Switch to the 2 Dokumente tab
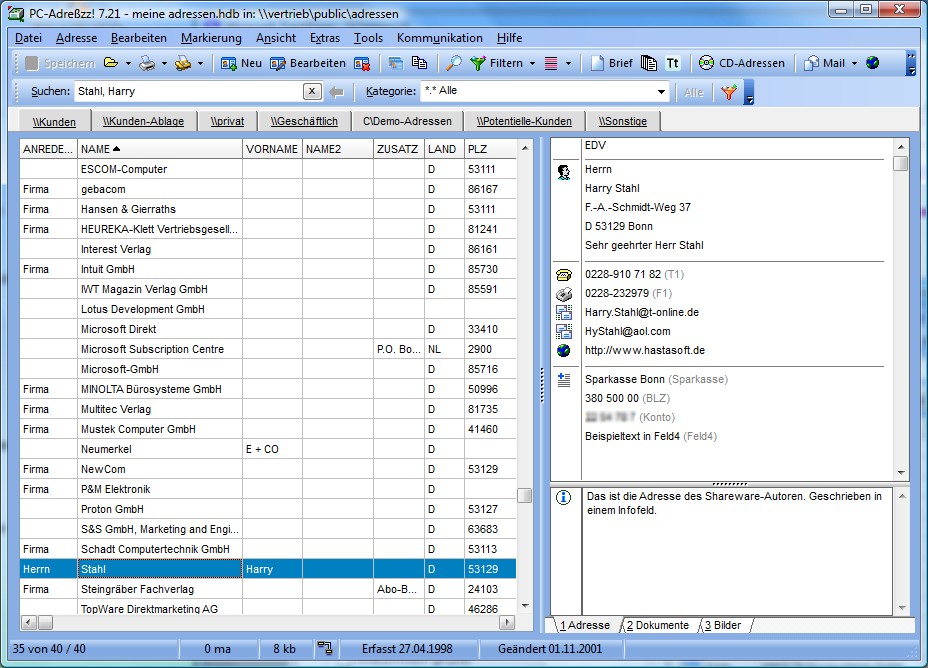This screenshot has height=668, width=928. pyautogui.click(x=658, y=625)
